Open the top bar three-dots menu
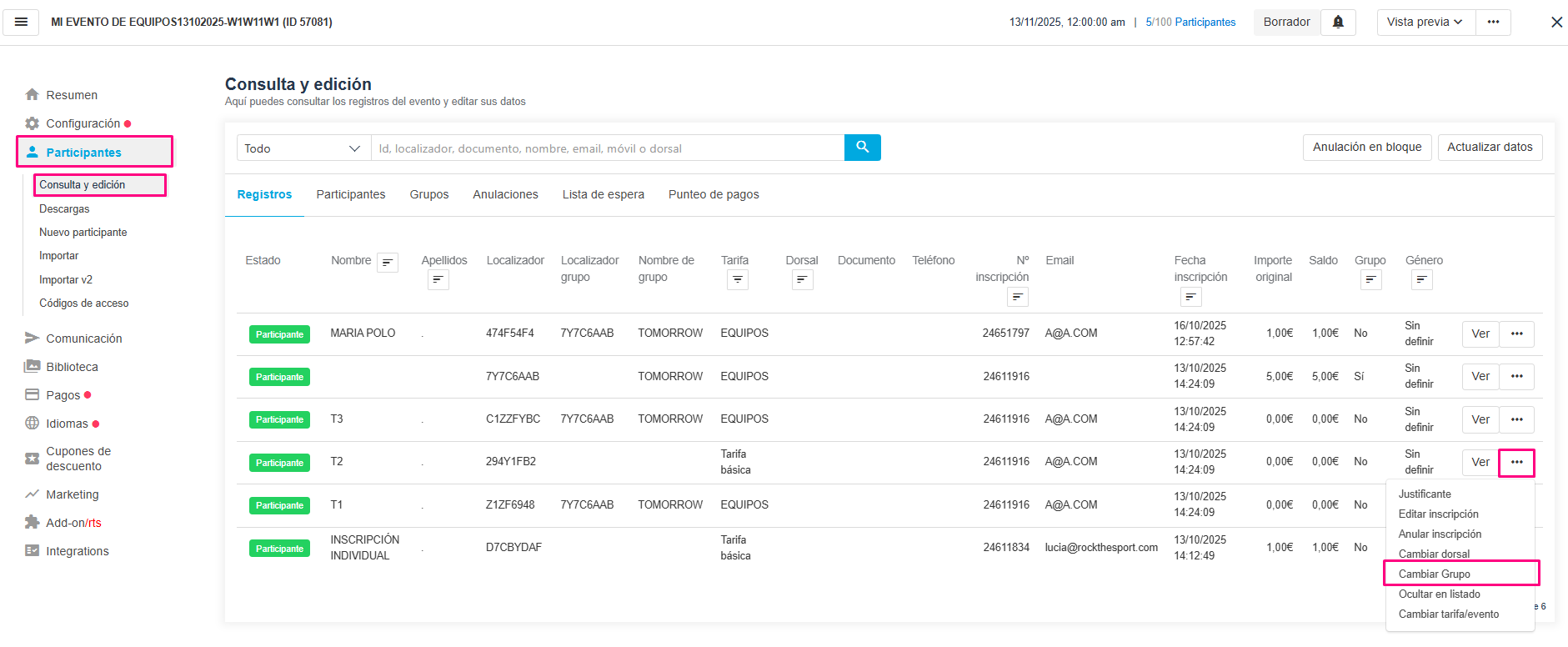1568x647 pixels. [x=1493, y=23]
